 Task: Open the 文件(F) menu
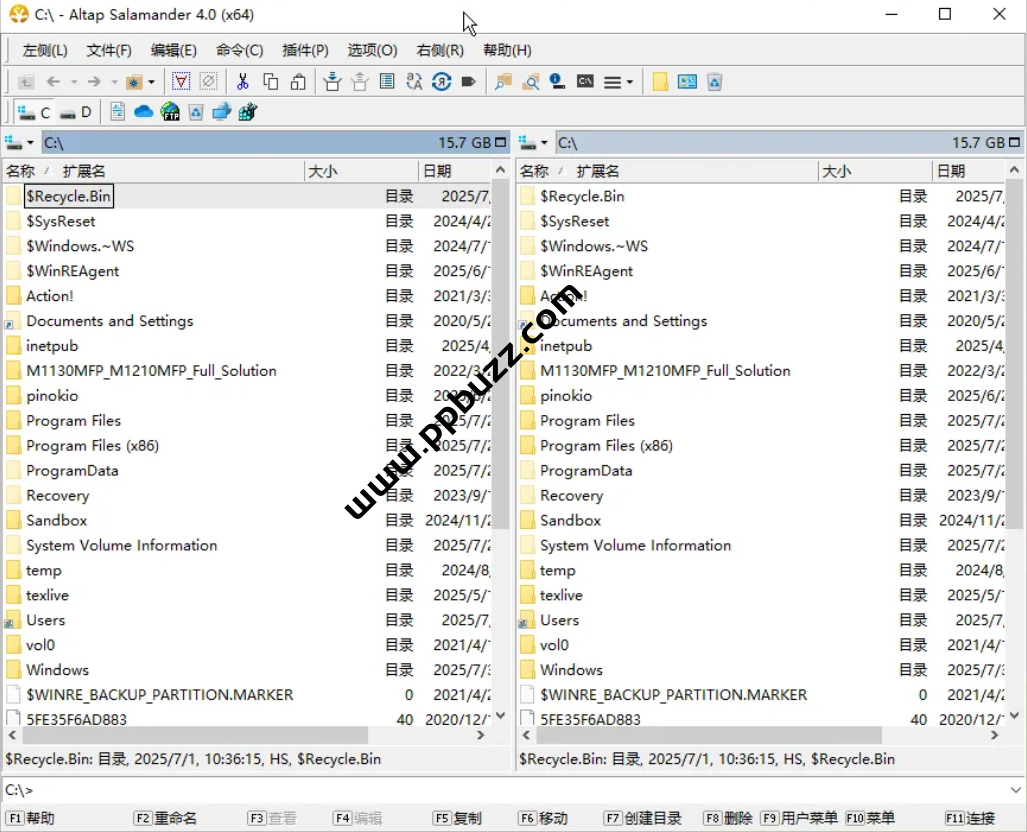point(109,50)
